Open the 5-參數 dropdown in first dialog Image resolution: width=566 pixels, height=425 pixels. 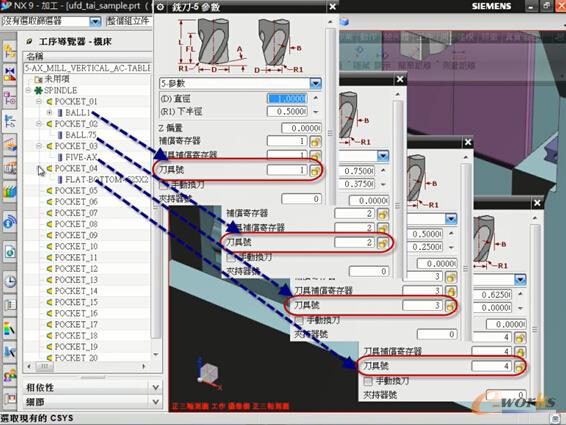(315, 83)
